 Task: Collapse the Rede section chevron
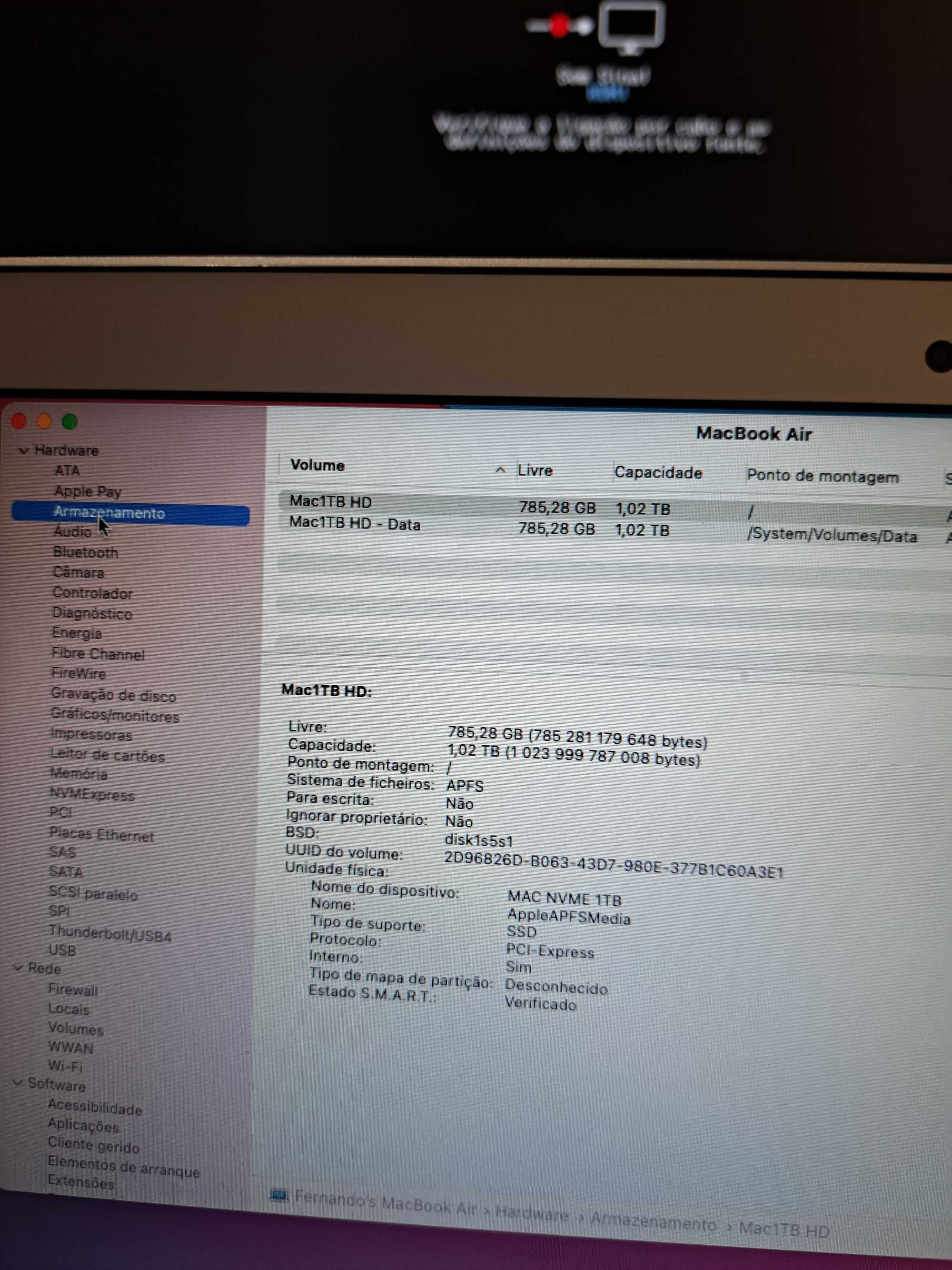click(x=19, y=968)
